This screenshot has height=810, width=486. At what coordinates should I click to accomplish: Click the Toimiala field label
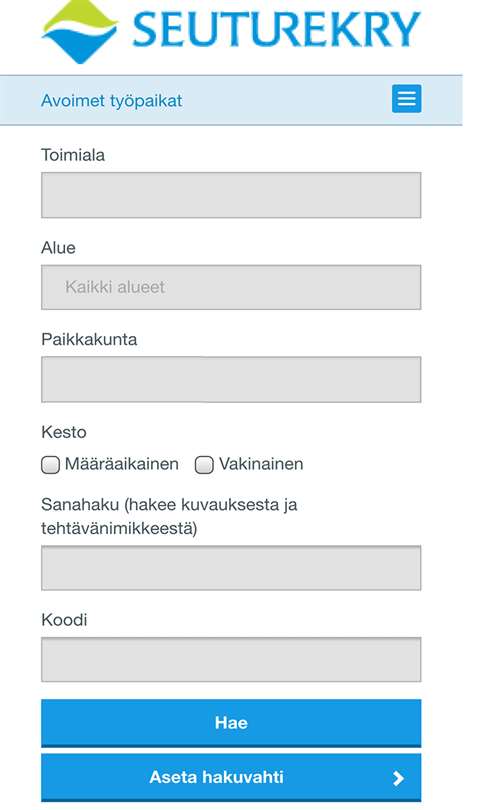73,155
